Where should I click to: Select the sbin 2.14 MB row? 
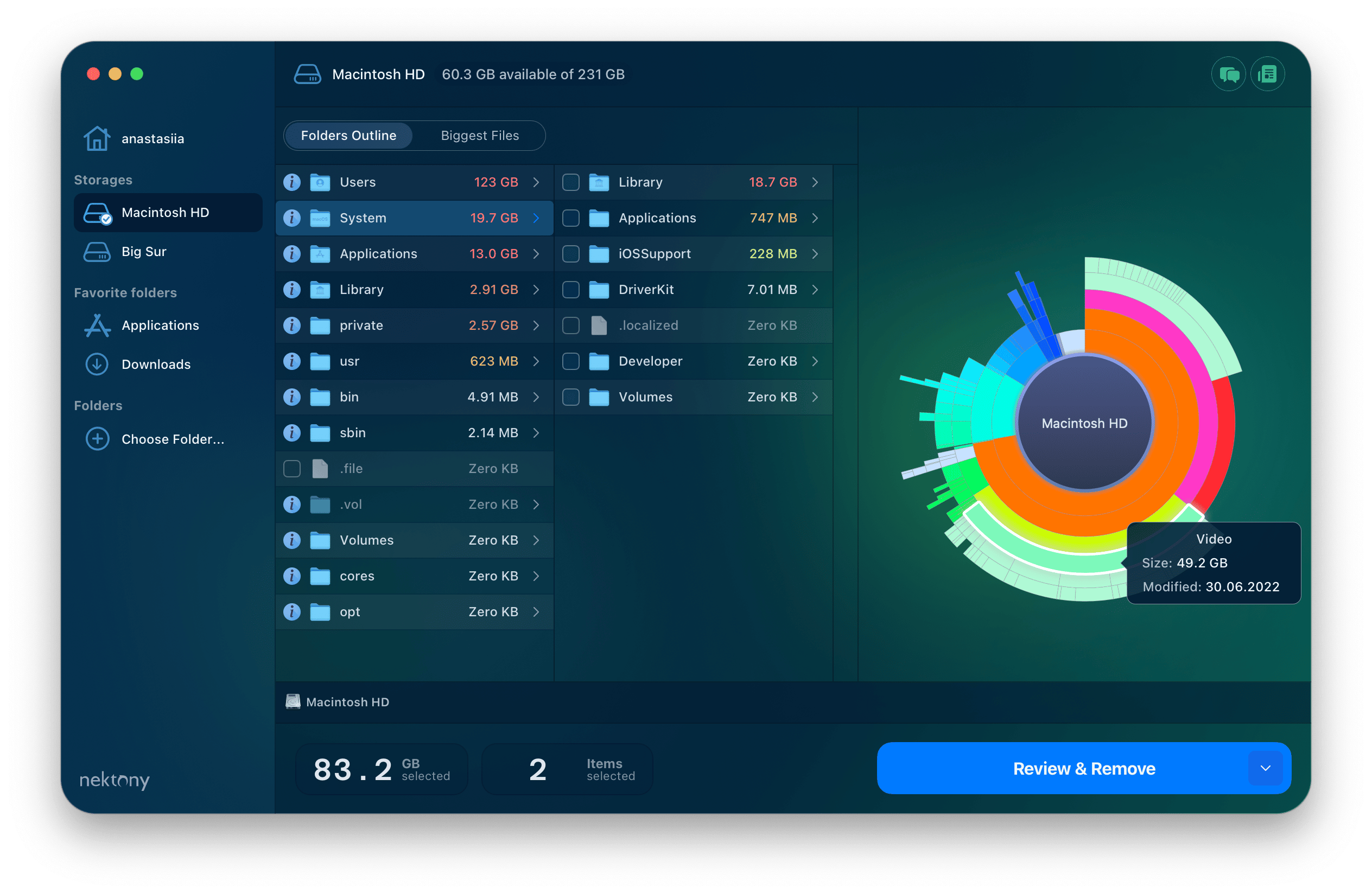click(414, 432)
